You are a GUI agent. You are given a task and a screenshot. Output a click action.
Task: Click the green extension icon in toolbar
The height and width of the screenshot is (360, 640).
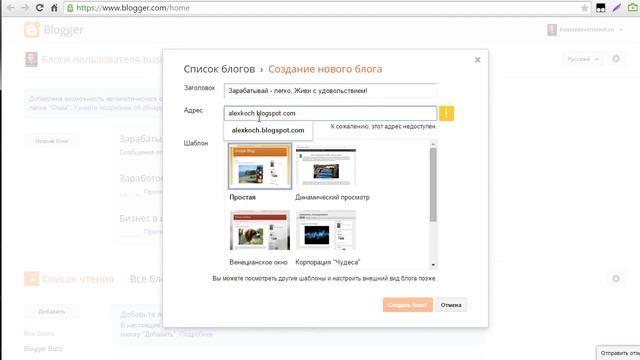coord(633,8)
